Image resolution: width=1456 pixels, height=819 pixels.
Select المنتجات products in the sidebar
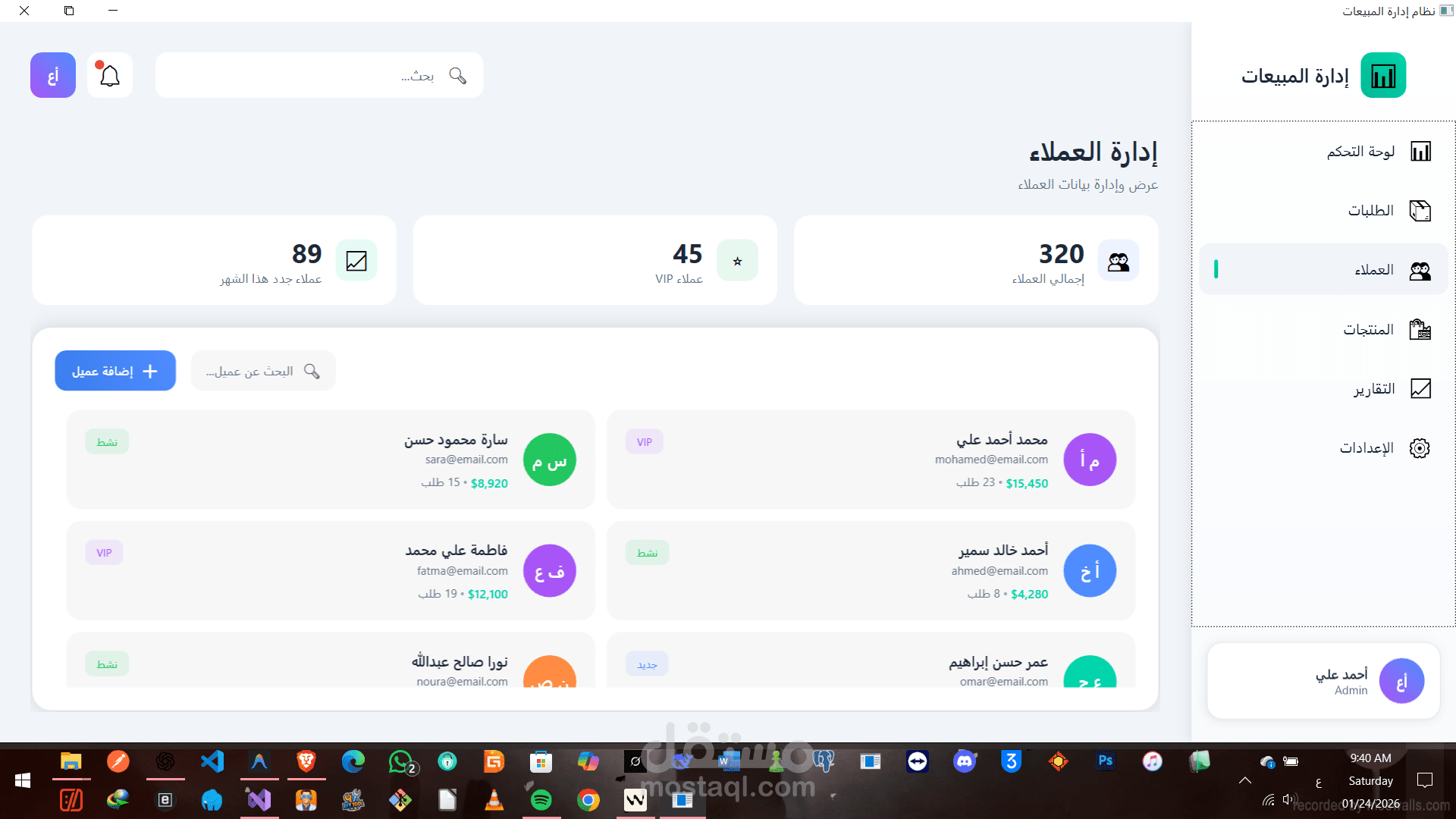click(x=1368, y=329)
